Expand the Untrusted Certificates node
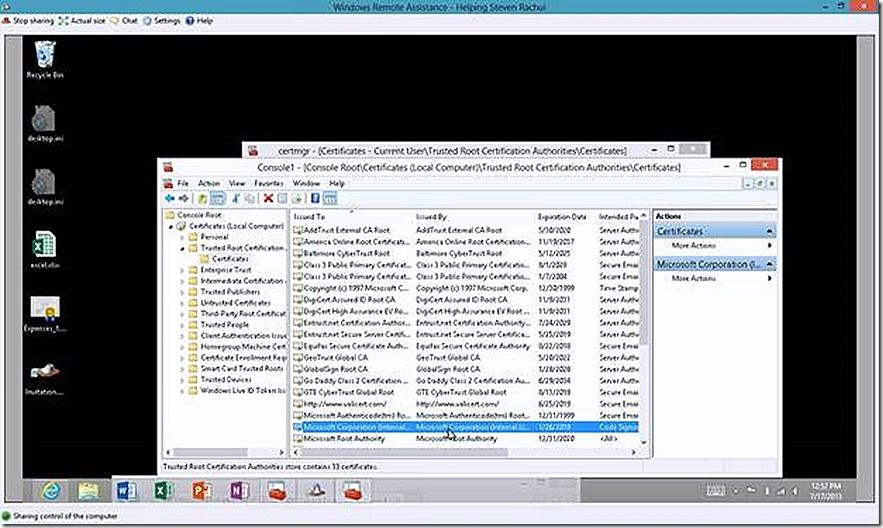 pos(182,303)
